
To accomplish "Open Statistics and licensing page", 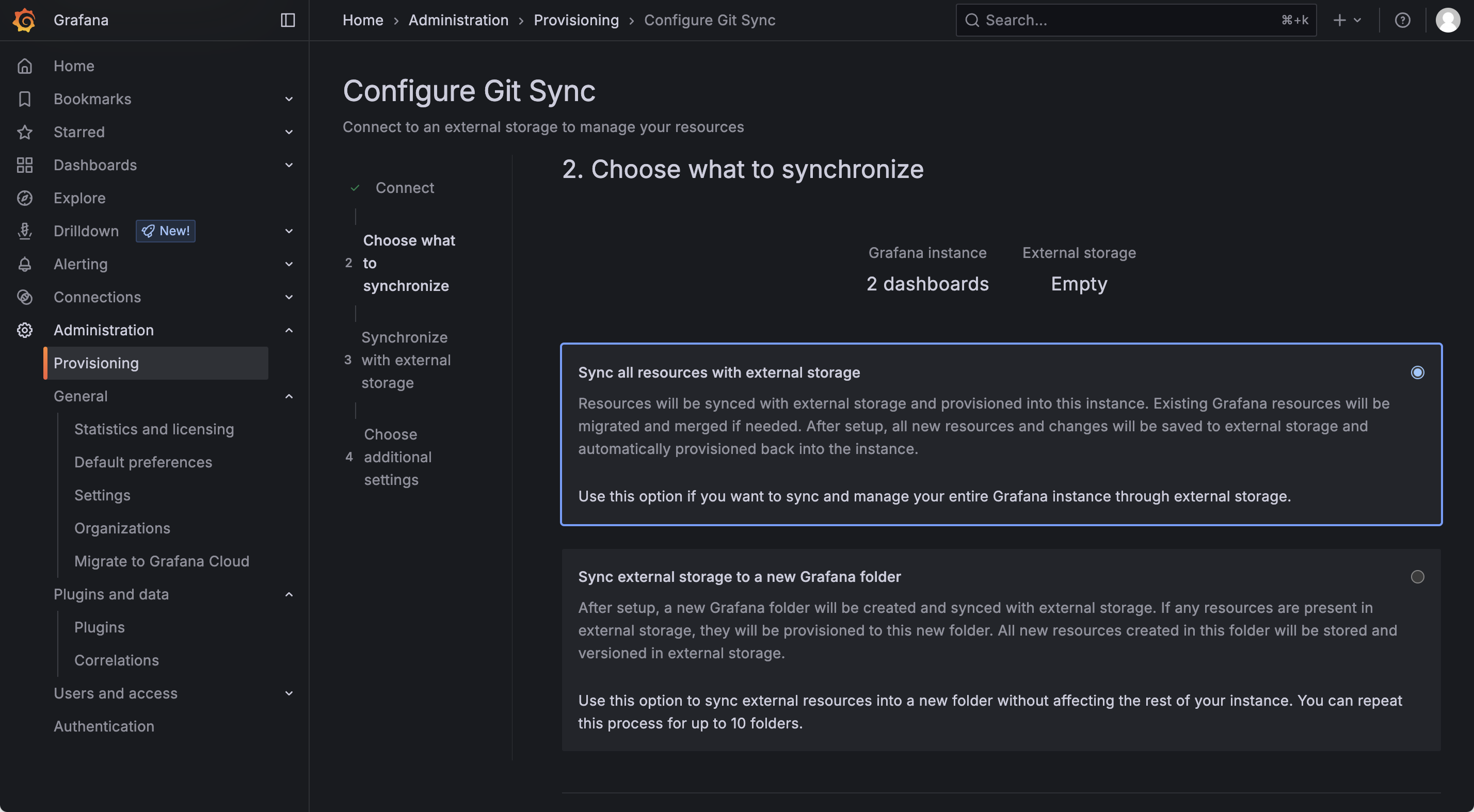I will [x=154, y=429].
